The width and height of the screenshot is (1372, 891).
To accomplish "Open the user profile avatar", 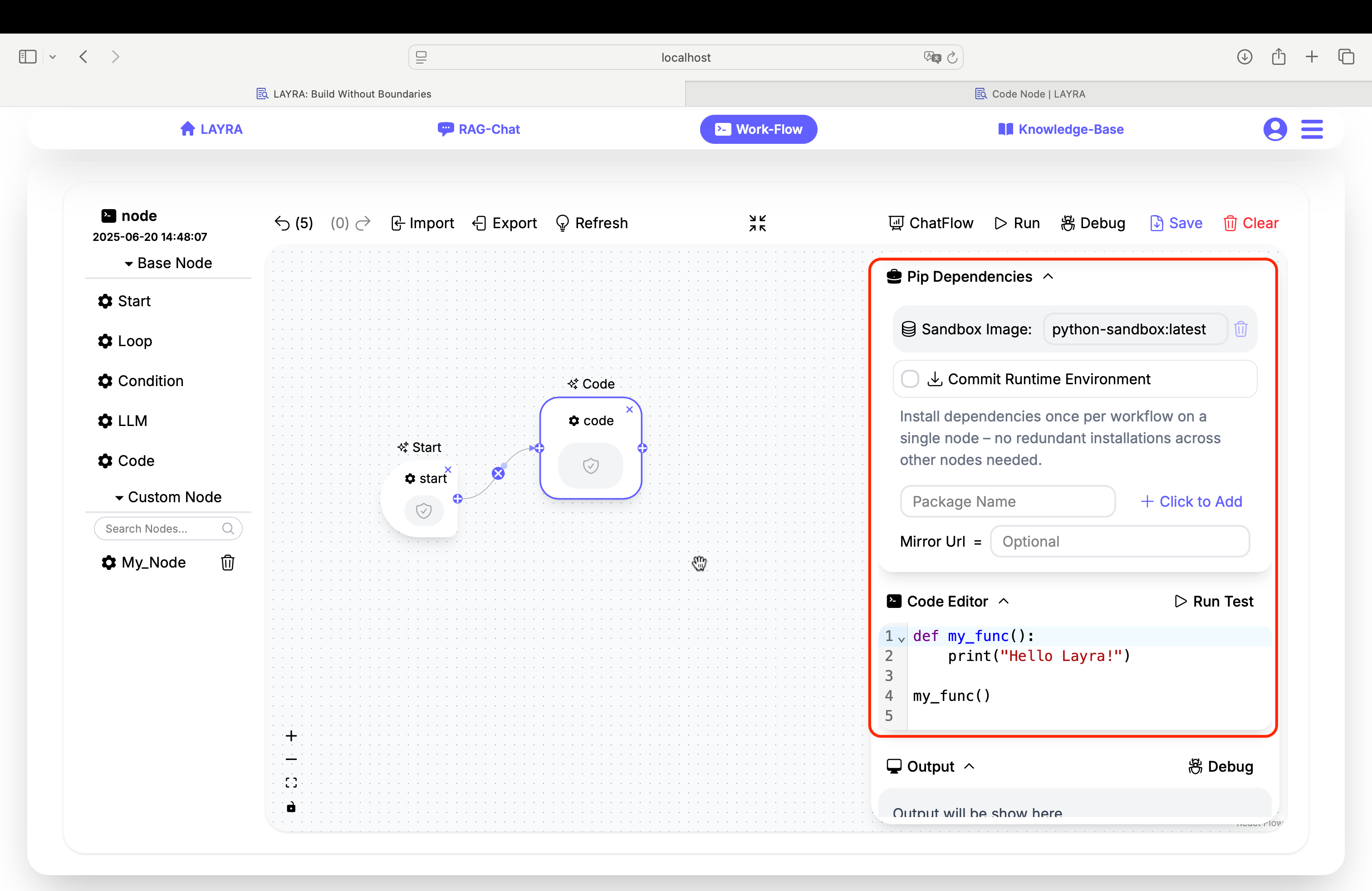I will click(x=1274, y=129).
